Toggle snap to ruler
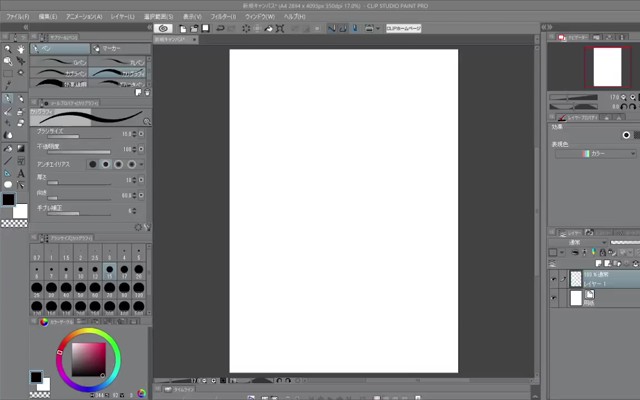The image size is (640, 400). [x=331, y=28]
